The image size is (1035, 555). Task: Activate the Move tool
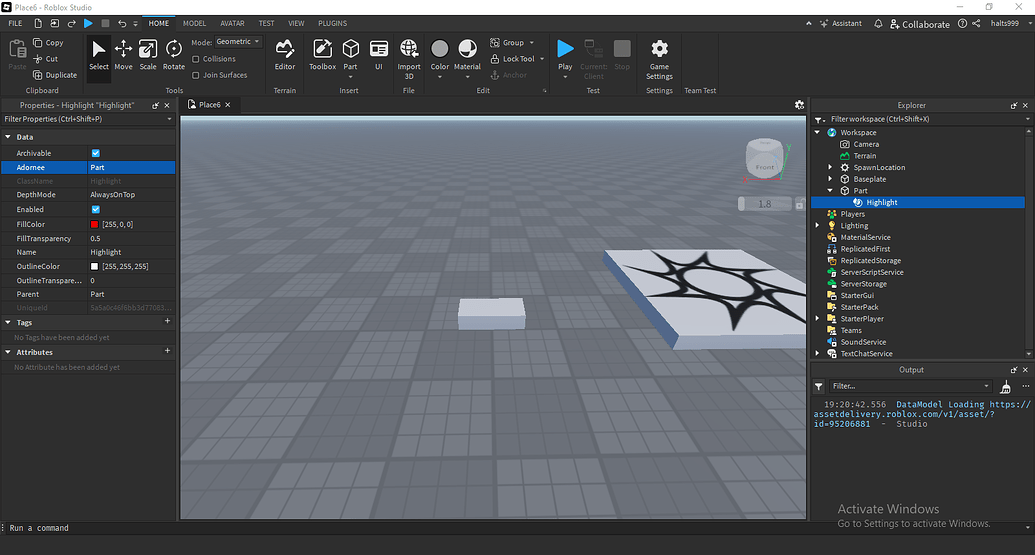[x=123, y=55]
